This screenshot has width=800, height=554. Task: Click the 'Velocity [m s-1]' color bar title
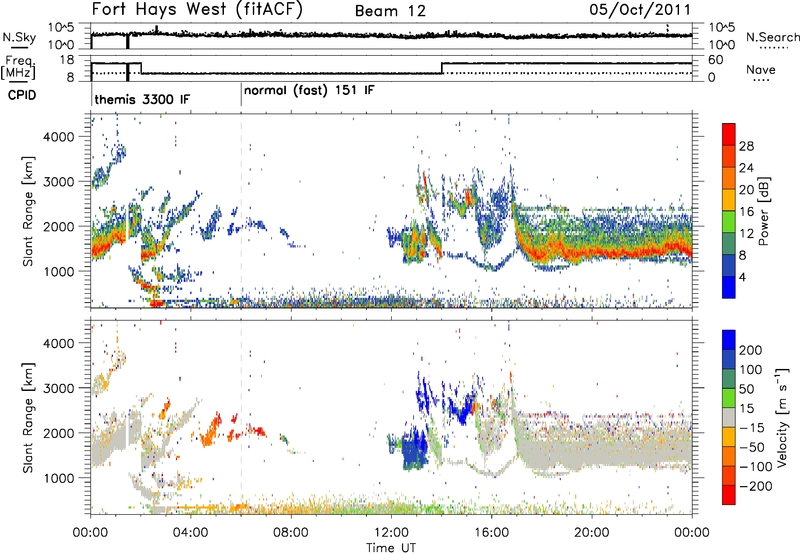tap(783, 417)
